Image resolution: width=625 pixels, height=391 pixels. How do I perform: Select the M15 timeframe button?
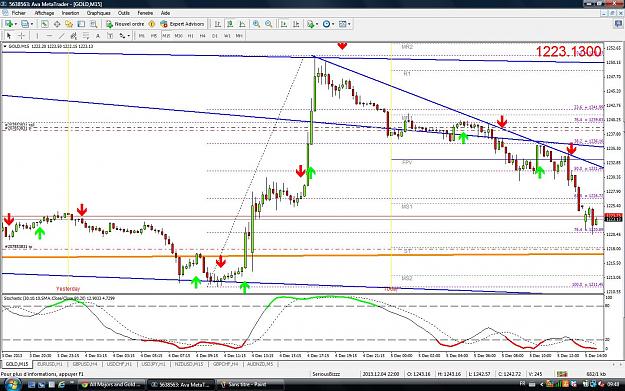[166, 36]
